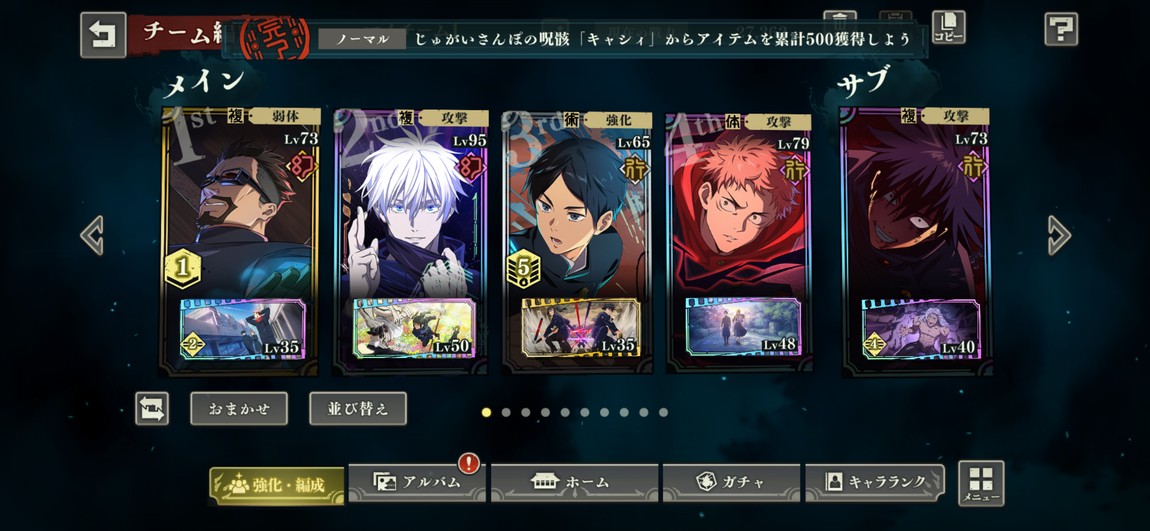Select the fifth team page dot
The width and height of the screenshot is (1150, 531).
(565, 412)
